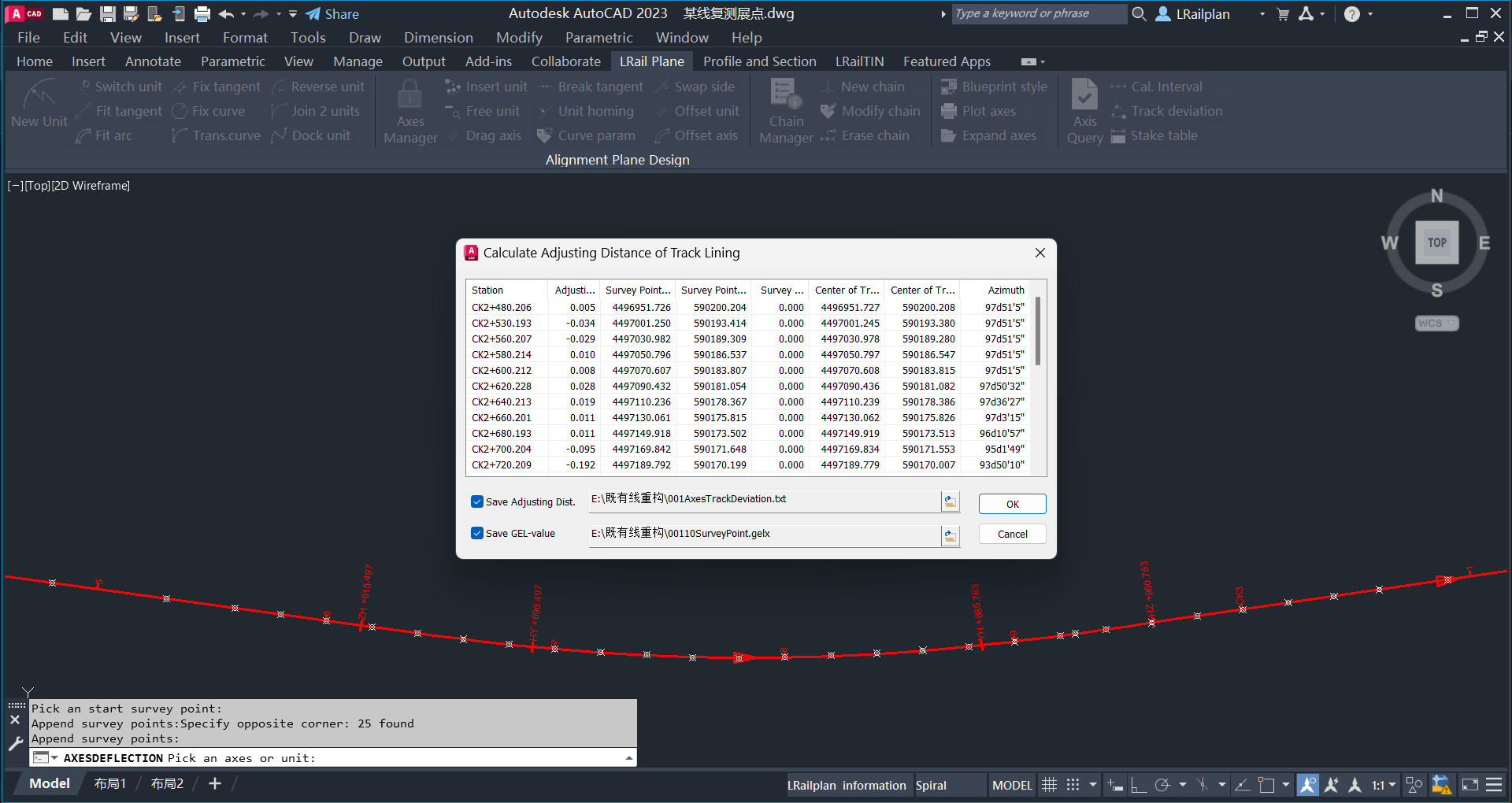
Task: Switch to the Annotate ribbon tab
Action: pyautogui.click(x=153, y=61)
